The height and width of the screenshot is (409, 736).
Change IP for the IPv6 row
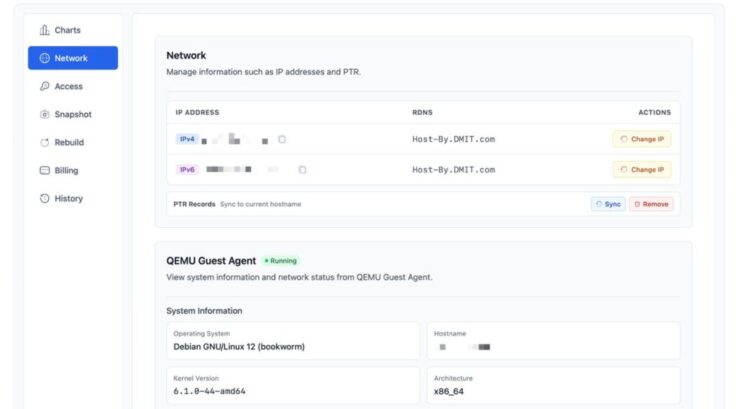pos(642,170)
